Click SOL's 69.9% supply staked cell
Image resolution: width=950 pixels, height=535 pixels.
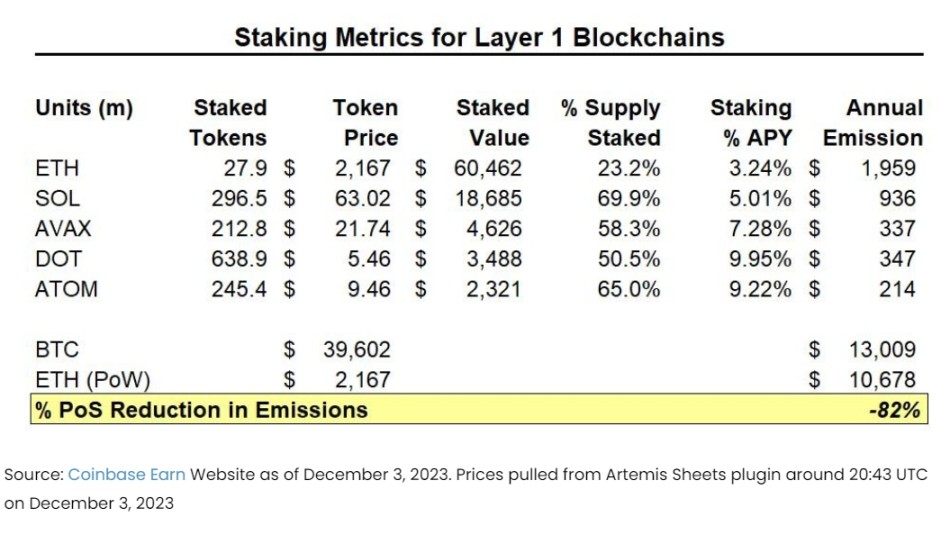pos(628,199)
